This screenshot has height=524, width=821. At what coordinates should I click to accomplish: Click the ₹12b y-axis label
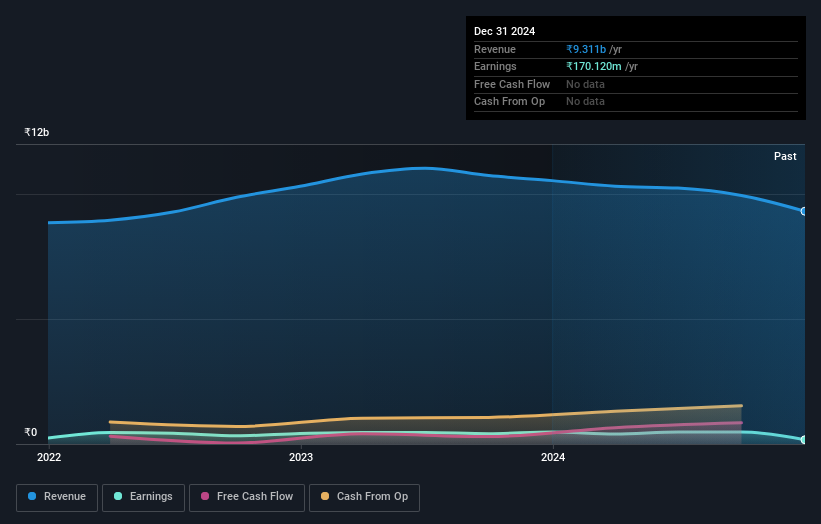pos(37,132)
